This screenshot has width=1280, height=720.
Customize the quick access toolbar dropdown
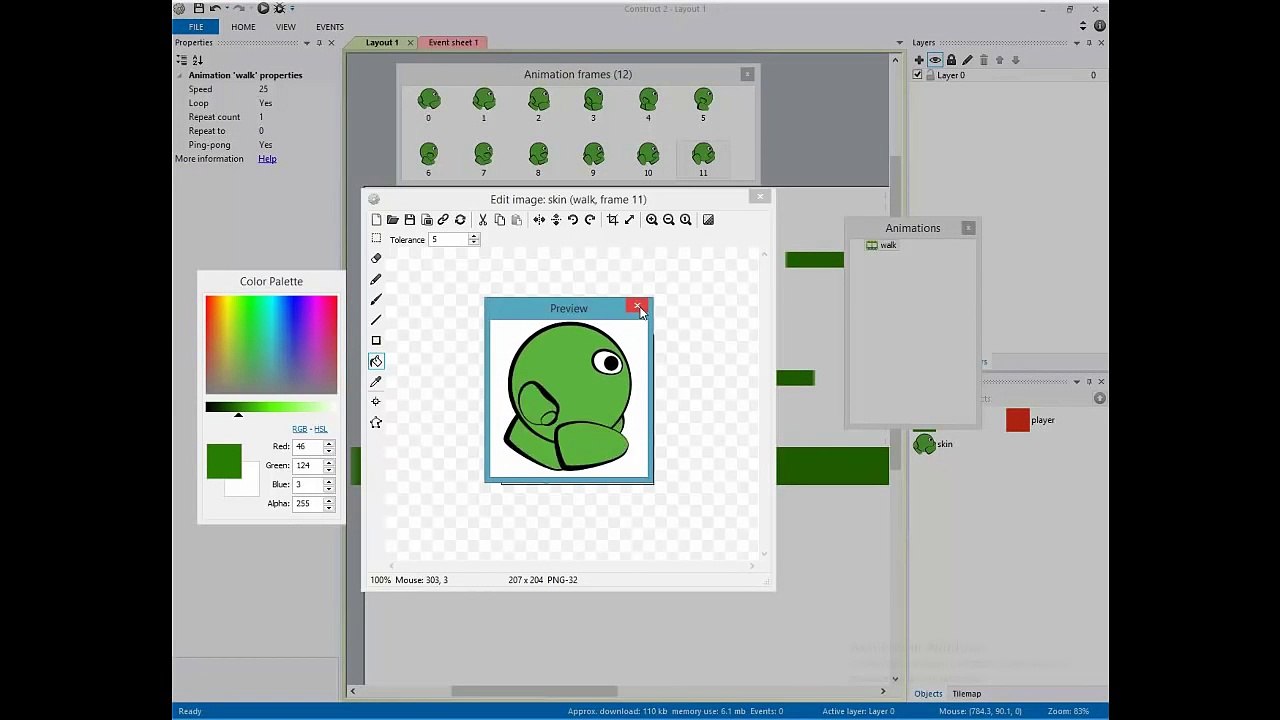click(291, 9)
